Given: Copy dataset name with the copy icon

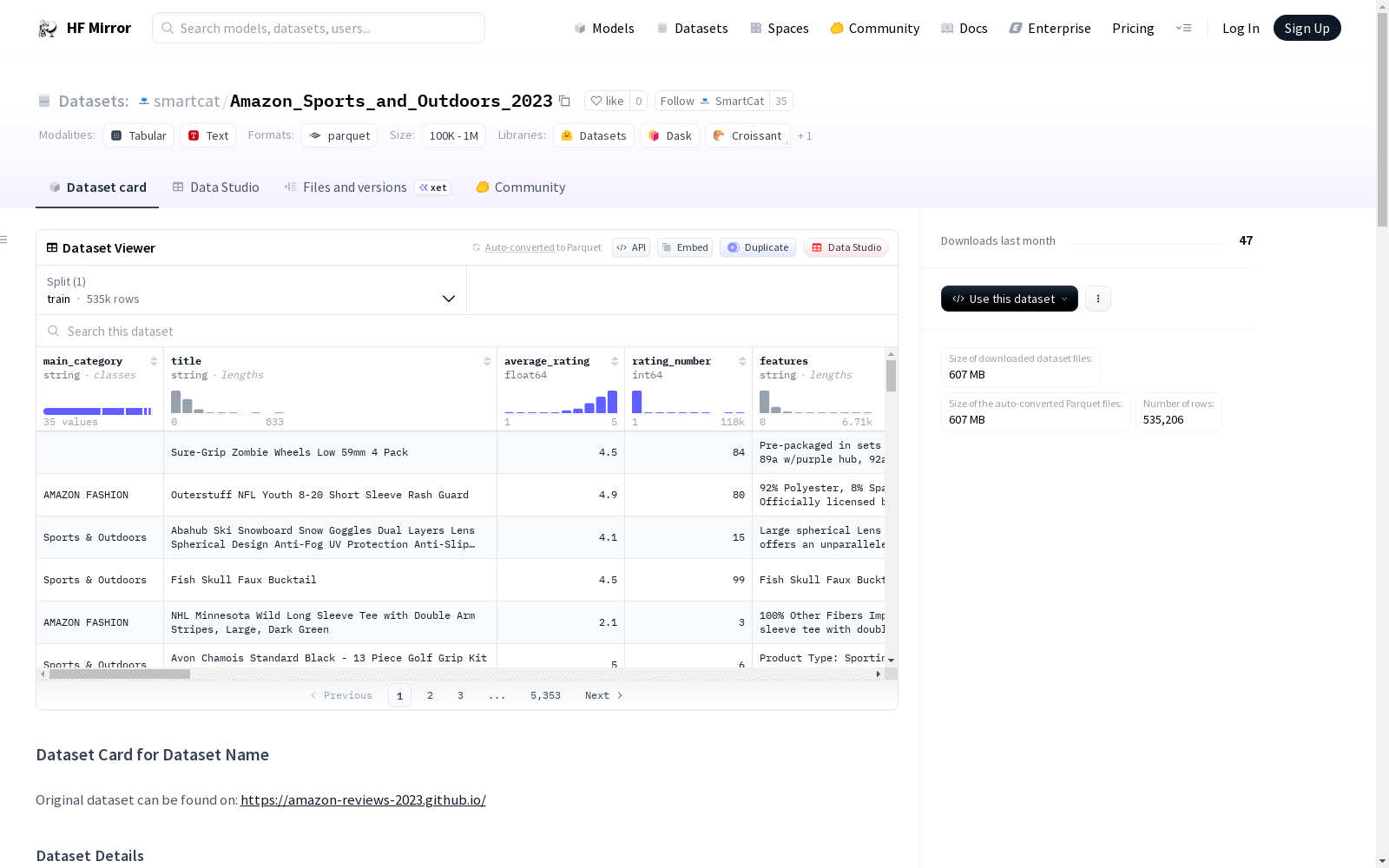Looking at the screenshot, I should [x=564, y=101].
